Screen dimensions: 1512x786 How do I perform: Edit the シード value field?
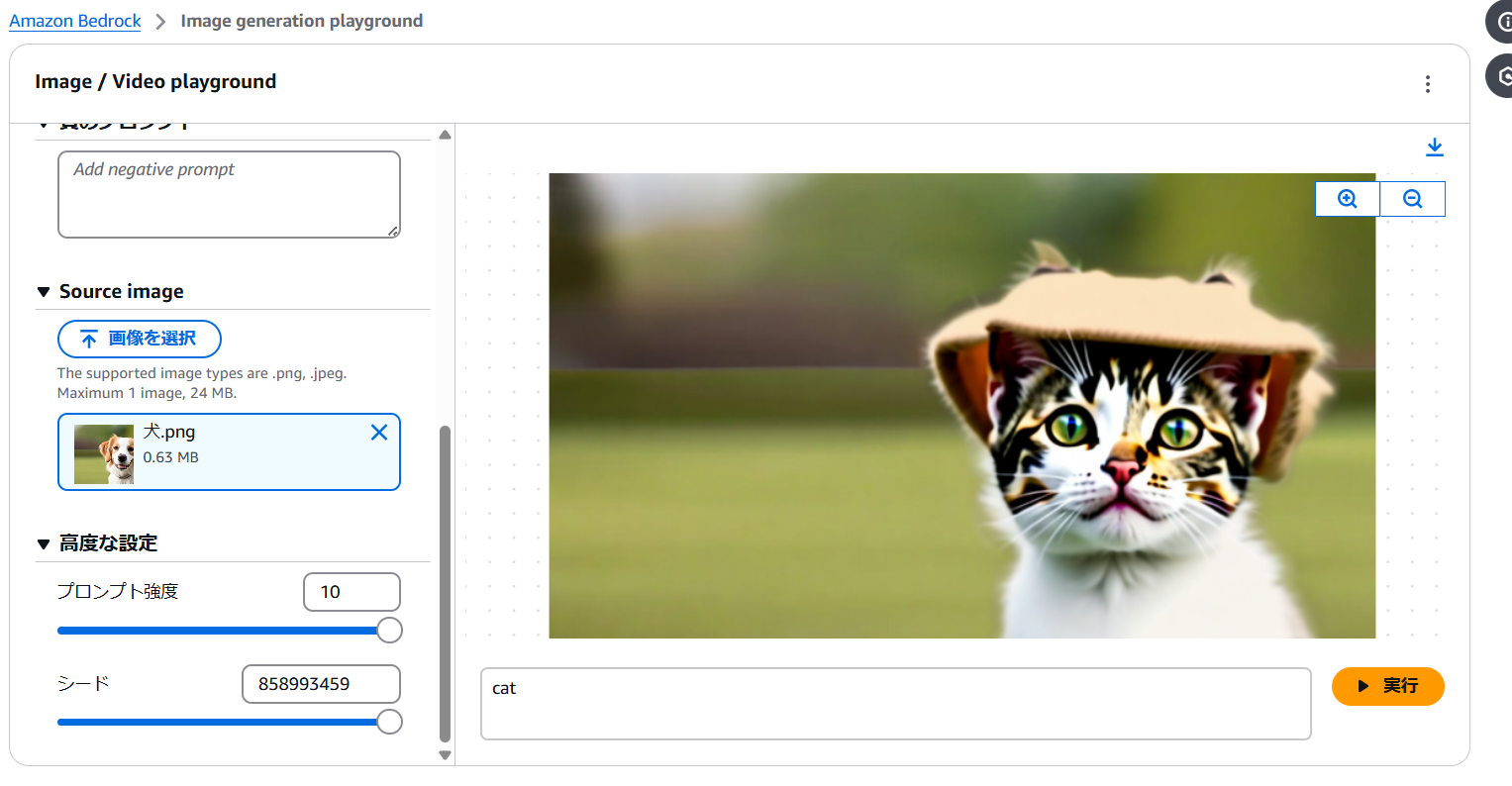tap(321, 684)
